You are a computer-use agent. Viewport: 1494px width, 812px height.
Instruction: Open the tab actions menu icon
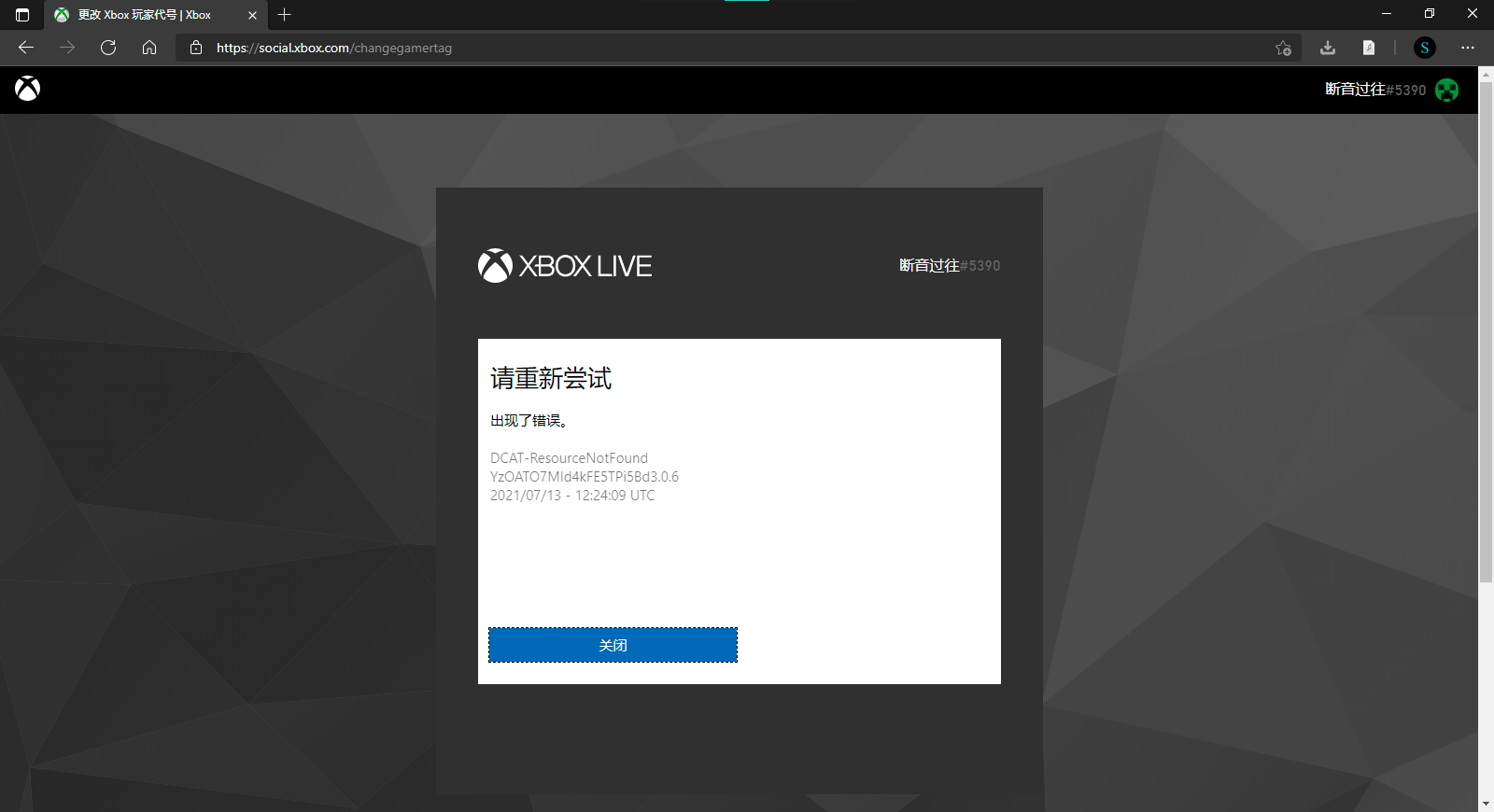(22, 15)
